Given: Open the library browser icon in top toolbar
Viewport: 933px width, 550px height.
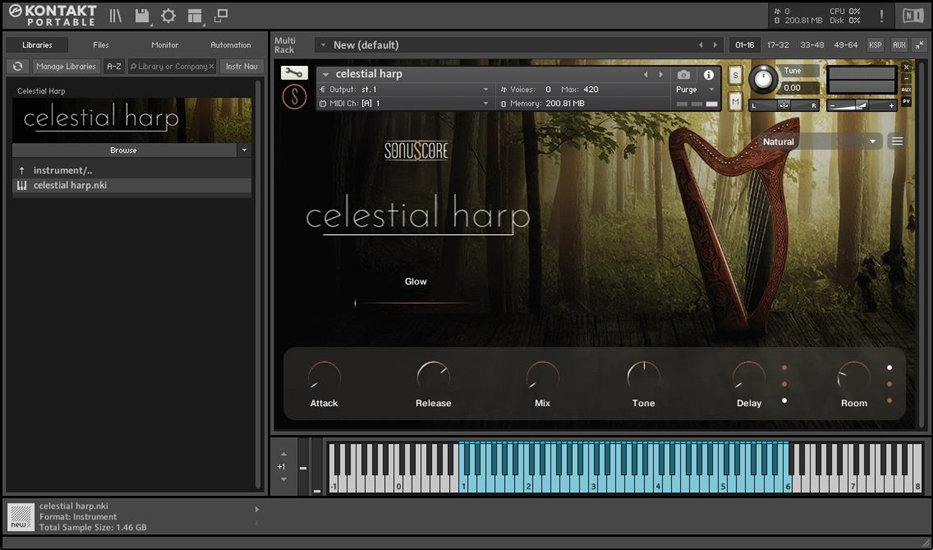Looking at the screenshot, I should click(x=116, y=16).
